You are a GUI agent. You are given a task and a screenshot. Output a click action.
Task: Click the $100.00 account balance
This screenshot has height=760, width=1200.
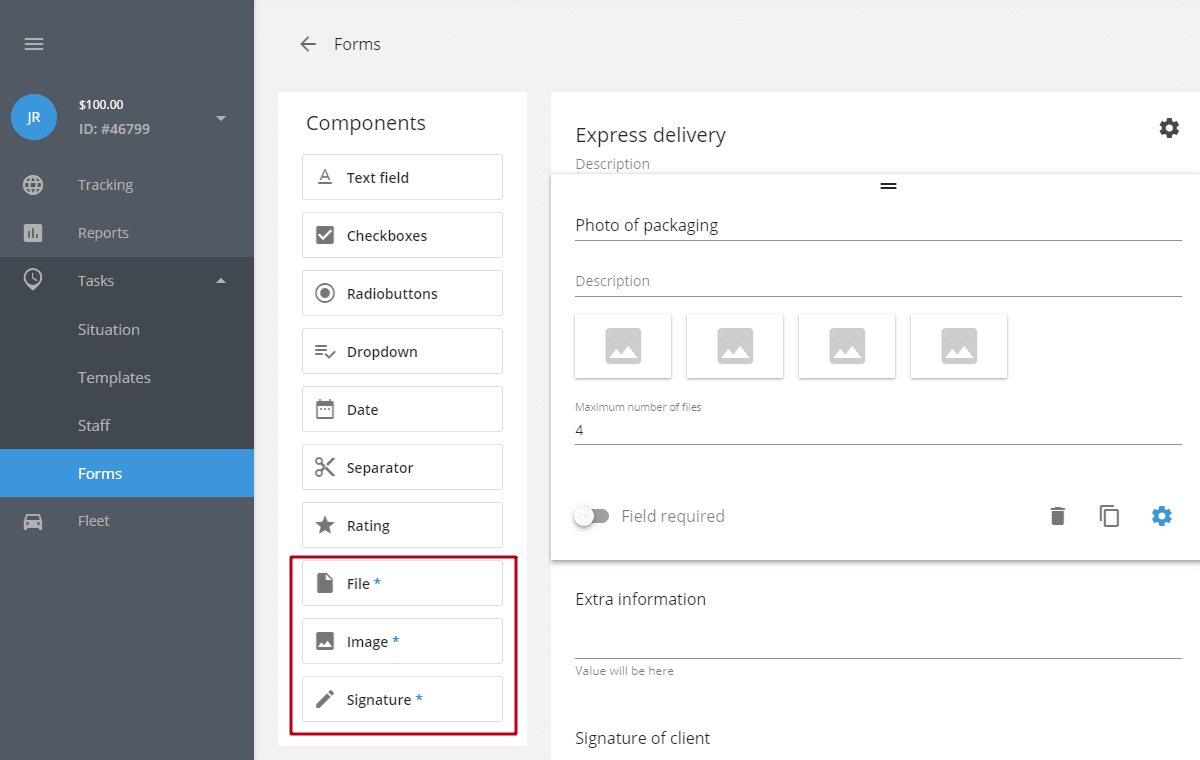pos(101,104)
